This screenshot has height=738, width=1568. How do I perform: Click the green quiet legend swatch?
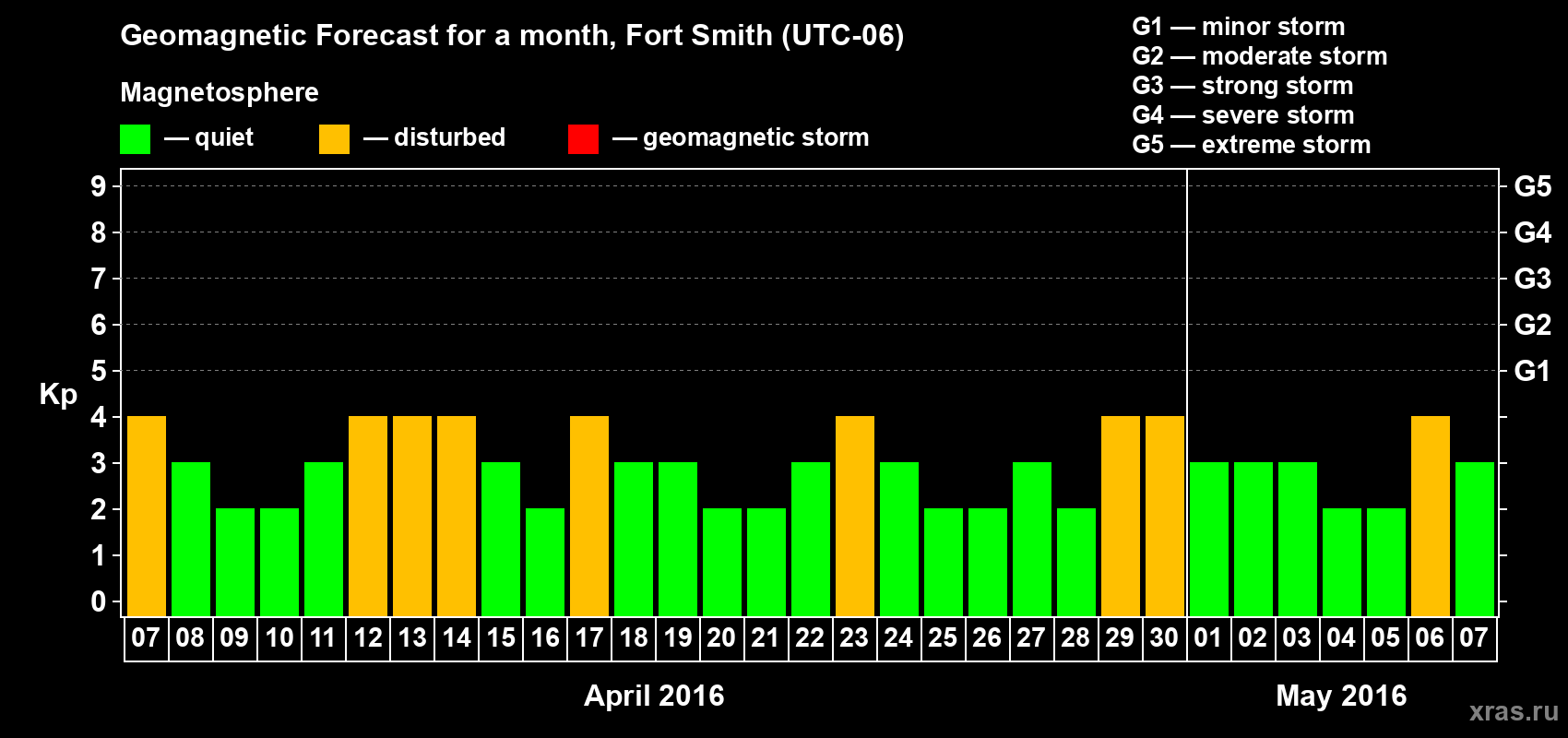(135, 139)
